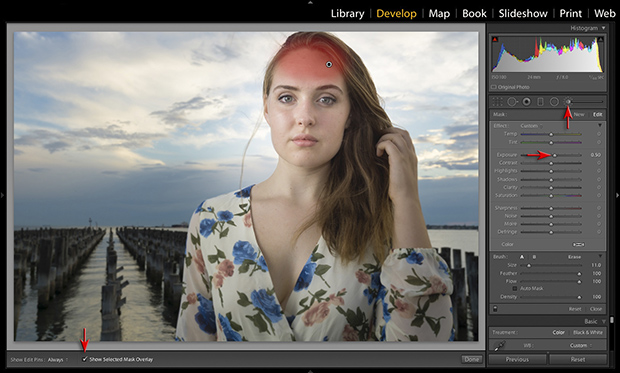Click the Shadows slider handle
The image size is (620, 373).
click(x=551, y=180)
